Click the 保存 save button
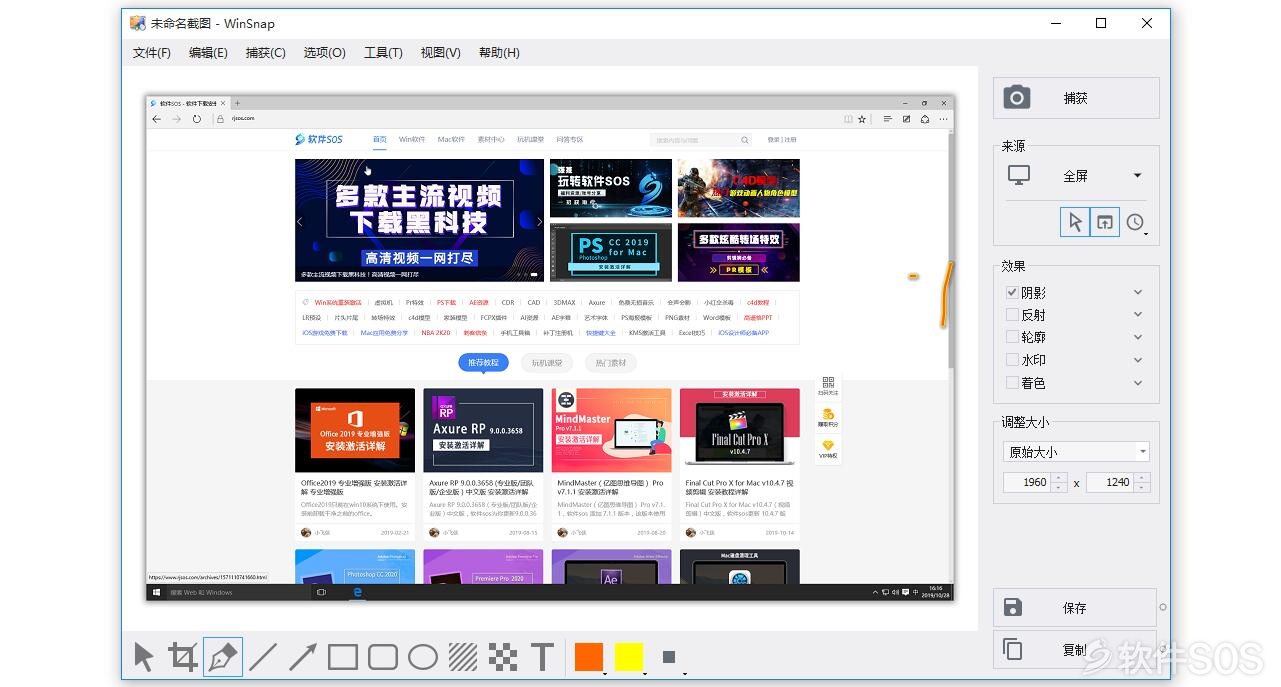 tap(1075, 608)
